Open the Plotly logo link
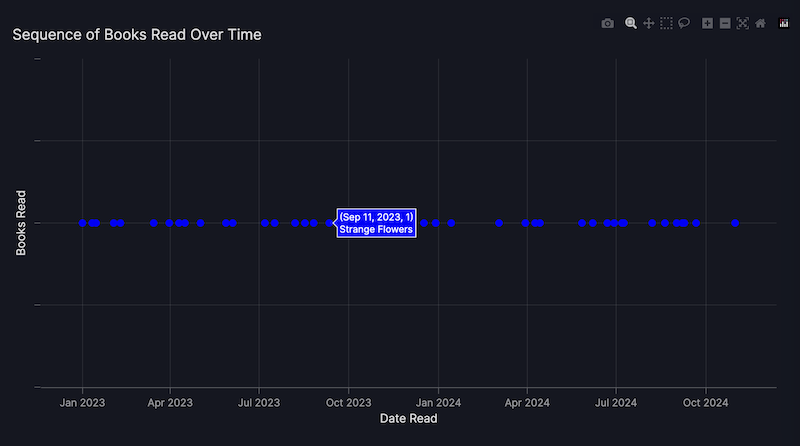The height and width of the screenshot is (446, 800). [x=784, y=23]
